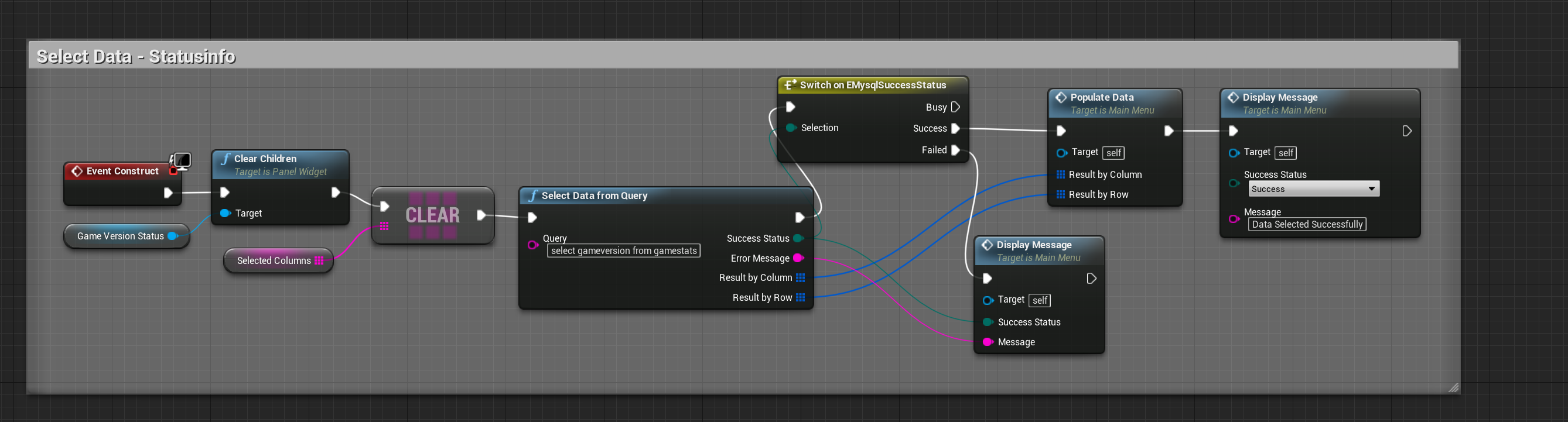The width and height of the screenshot is (1568, 422).
Task: Click the Clear Children exec output pin
Action: [336, 192]
